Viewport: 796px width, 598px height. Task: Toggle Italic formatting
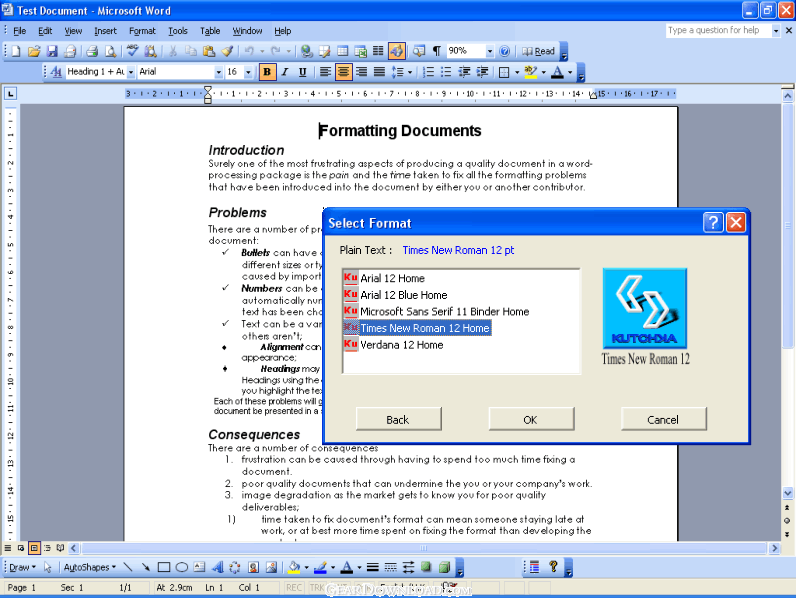285,72
